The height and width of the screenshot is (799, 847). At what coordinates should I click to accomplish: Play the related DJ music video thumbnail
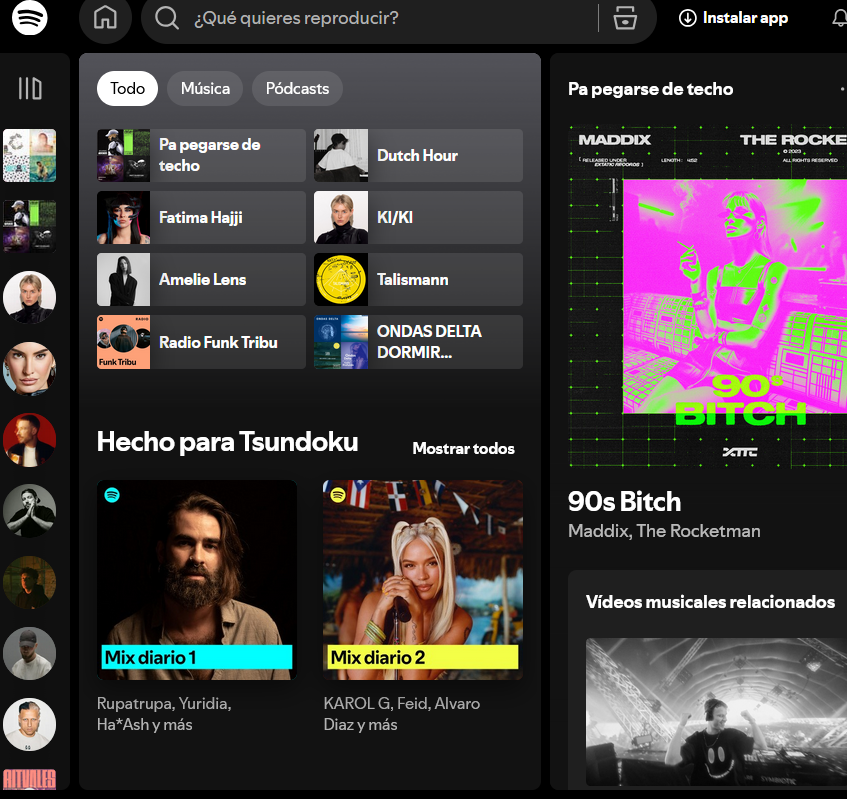point(716,712)
